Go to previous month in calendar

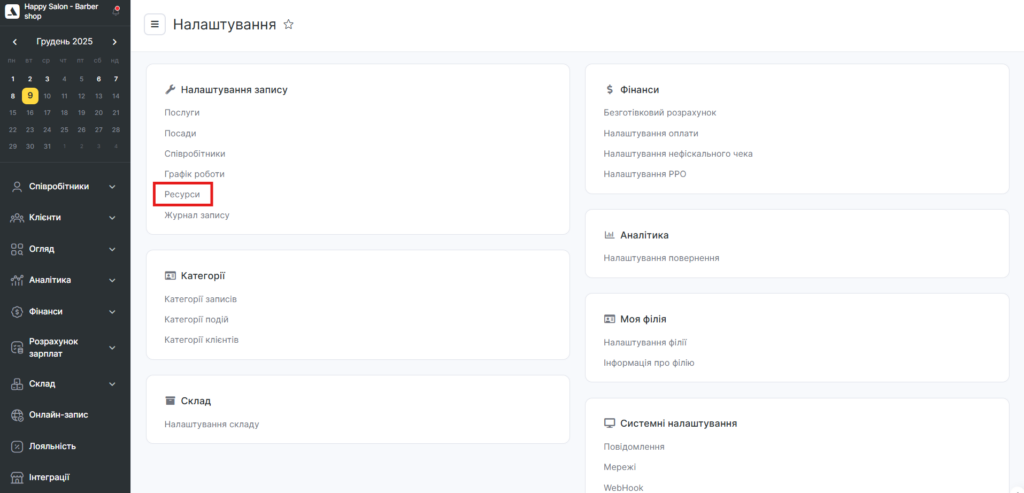pos(14,42)
